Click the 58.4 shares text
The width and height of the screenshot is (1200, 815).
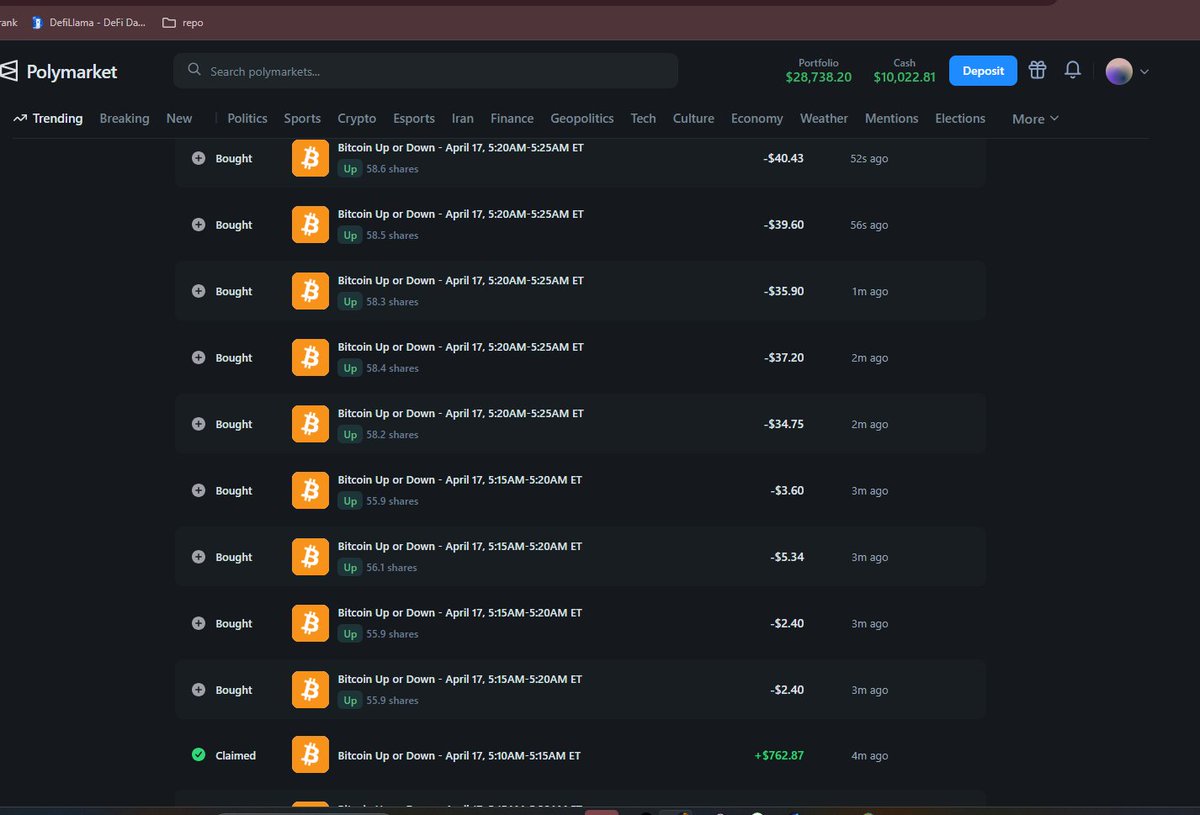point(392,369)
